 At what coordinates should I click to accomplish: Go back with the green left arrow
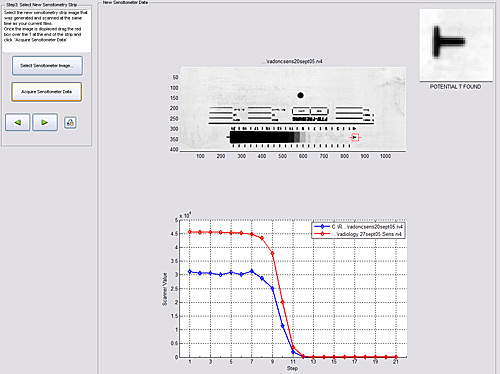click(18, 122)
